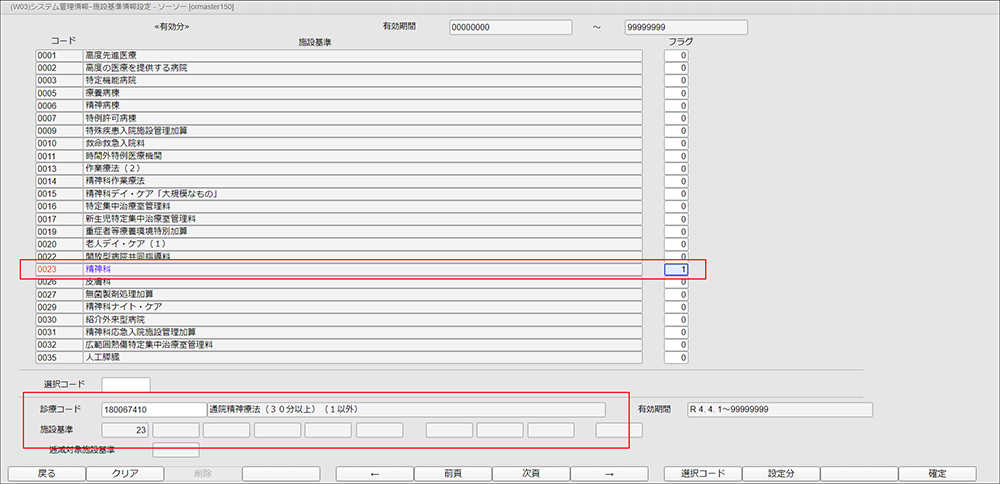Click the left arrow ← button
This screenshot has height=484, width=1000.
[373, 474]
